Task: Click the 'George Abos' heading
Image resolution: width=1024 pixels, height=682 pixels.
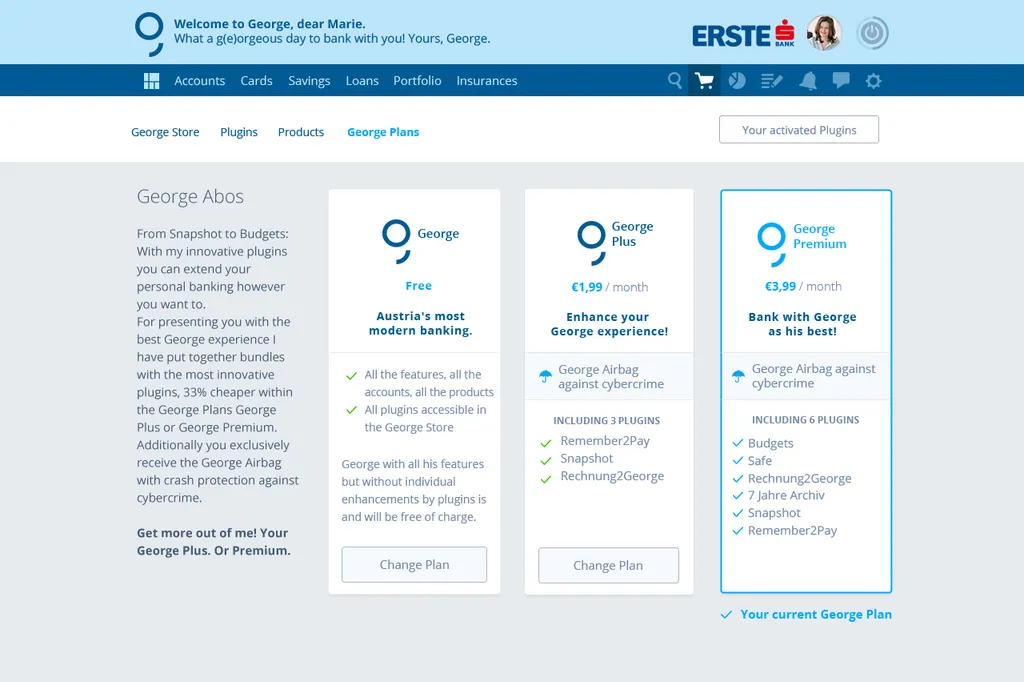Action: coord(190,196)
